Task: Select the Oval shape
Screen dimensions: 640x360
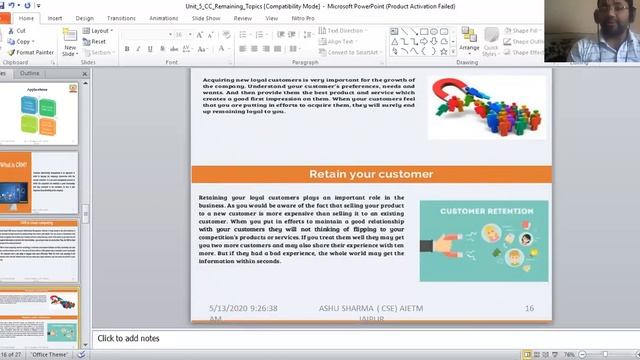Action: click(x=434, y=31)
